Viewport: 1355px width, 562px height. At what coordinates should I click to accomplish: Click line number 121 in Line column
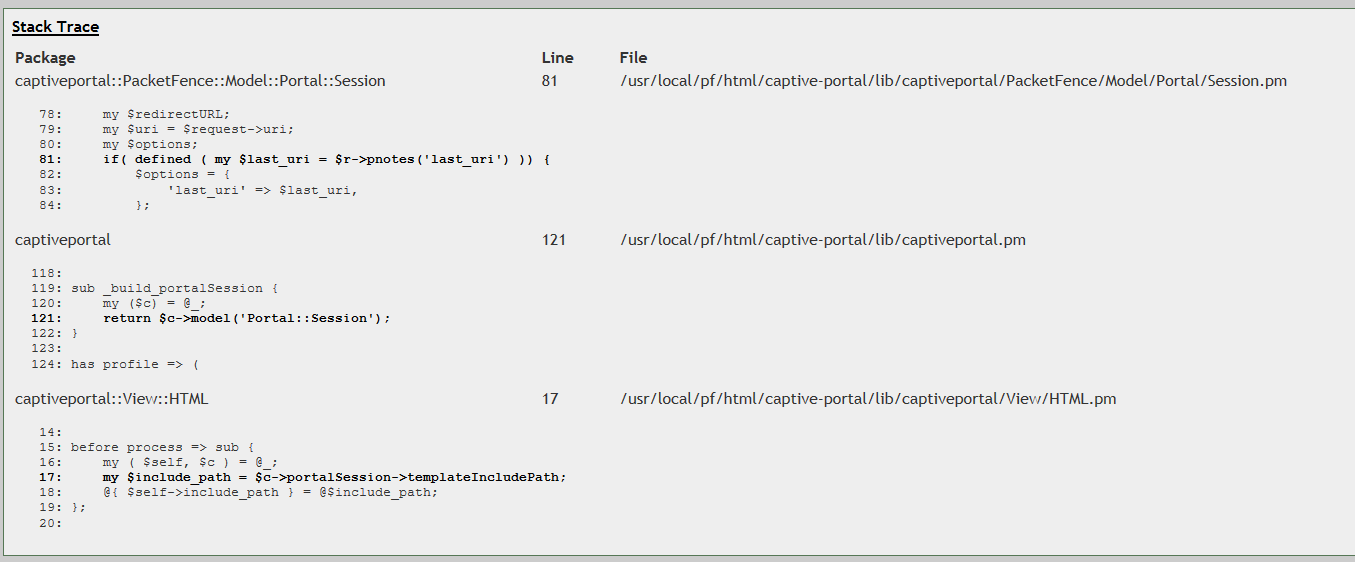(x=553, y=240)
